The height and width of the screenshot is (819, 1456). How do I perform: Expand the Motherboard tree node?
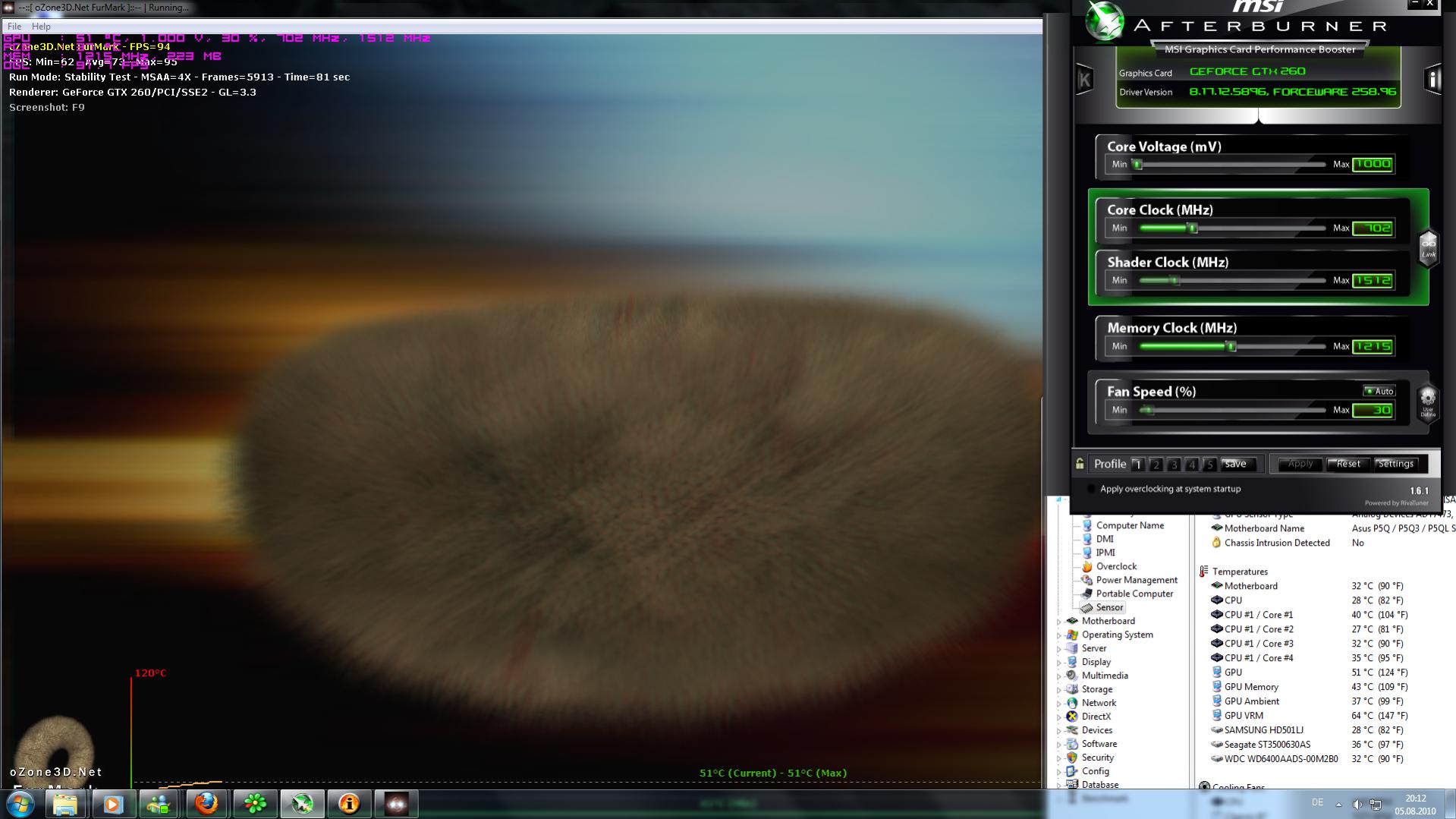(x=1059, y=622)
